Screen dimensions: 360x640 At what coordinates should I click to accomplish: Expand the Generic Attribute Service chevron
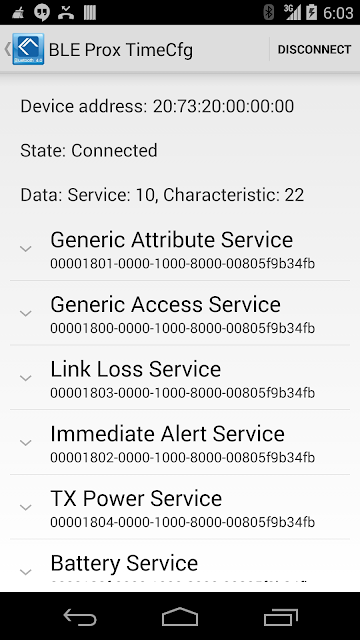coord(26,248)
